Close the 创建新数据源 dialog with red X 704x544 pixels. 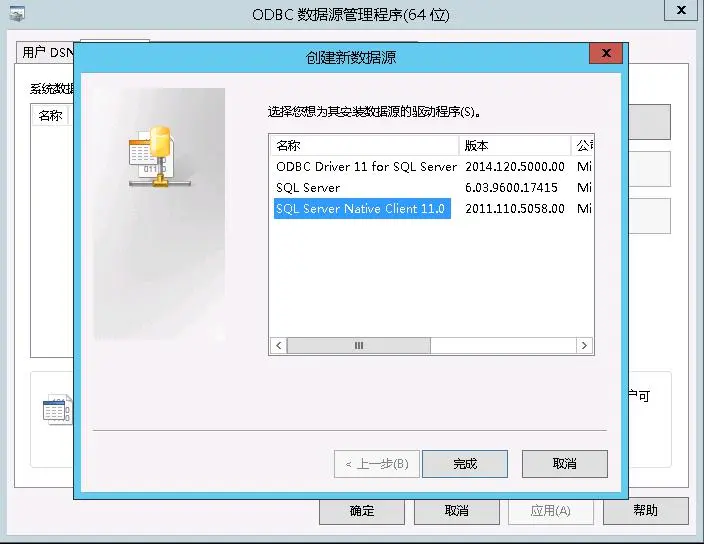pos(606,53)
